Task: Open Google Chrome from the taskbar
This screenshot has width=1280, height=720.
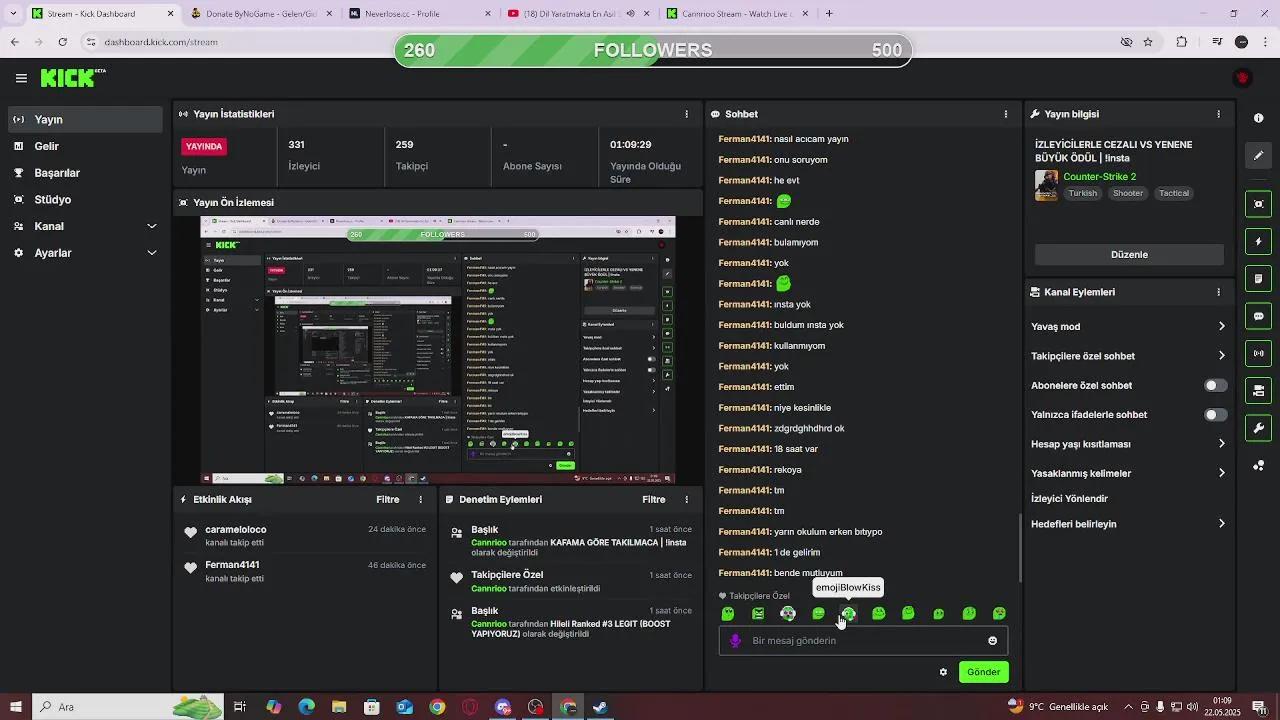Action: 437,707
